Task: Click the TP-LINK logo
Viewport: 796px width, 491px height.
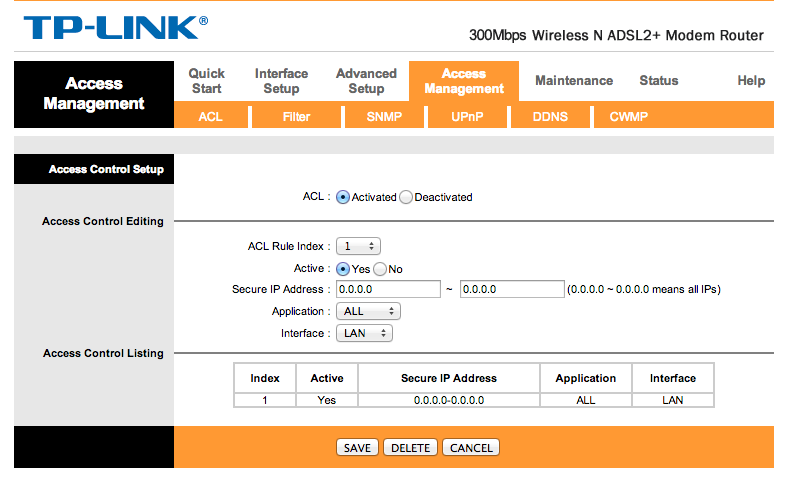Action: point(115,28)
